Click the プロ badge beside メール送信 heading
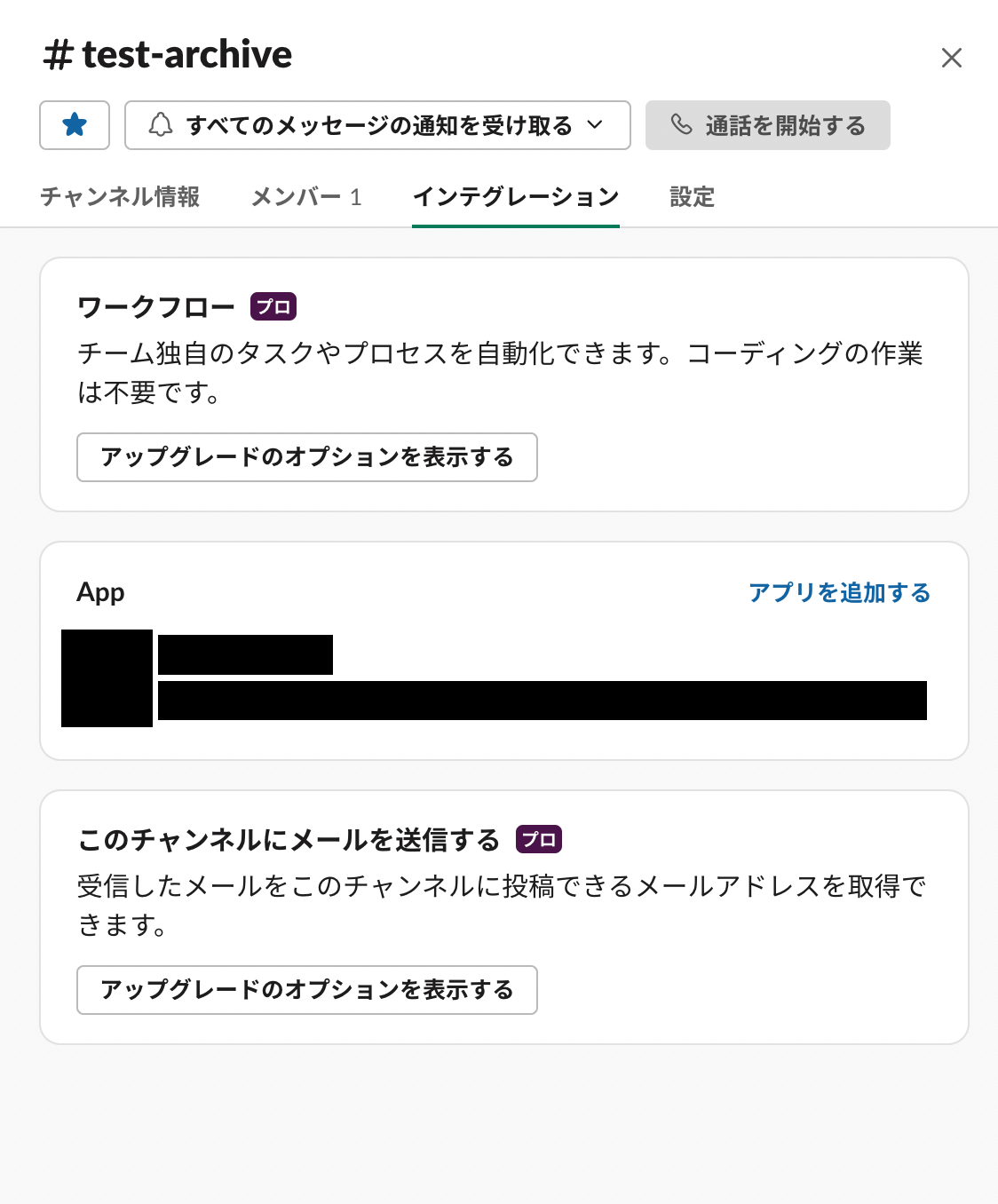 pyautogui.click(x=538, y=840)
